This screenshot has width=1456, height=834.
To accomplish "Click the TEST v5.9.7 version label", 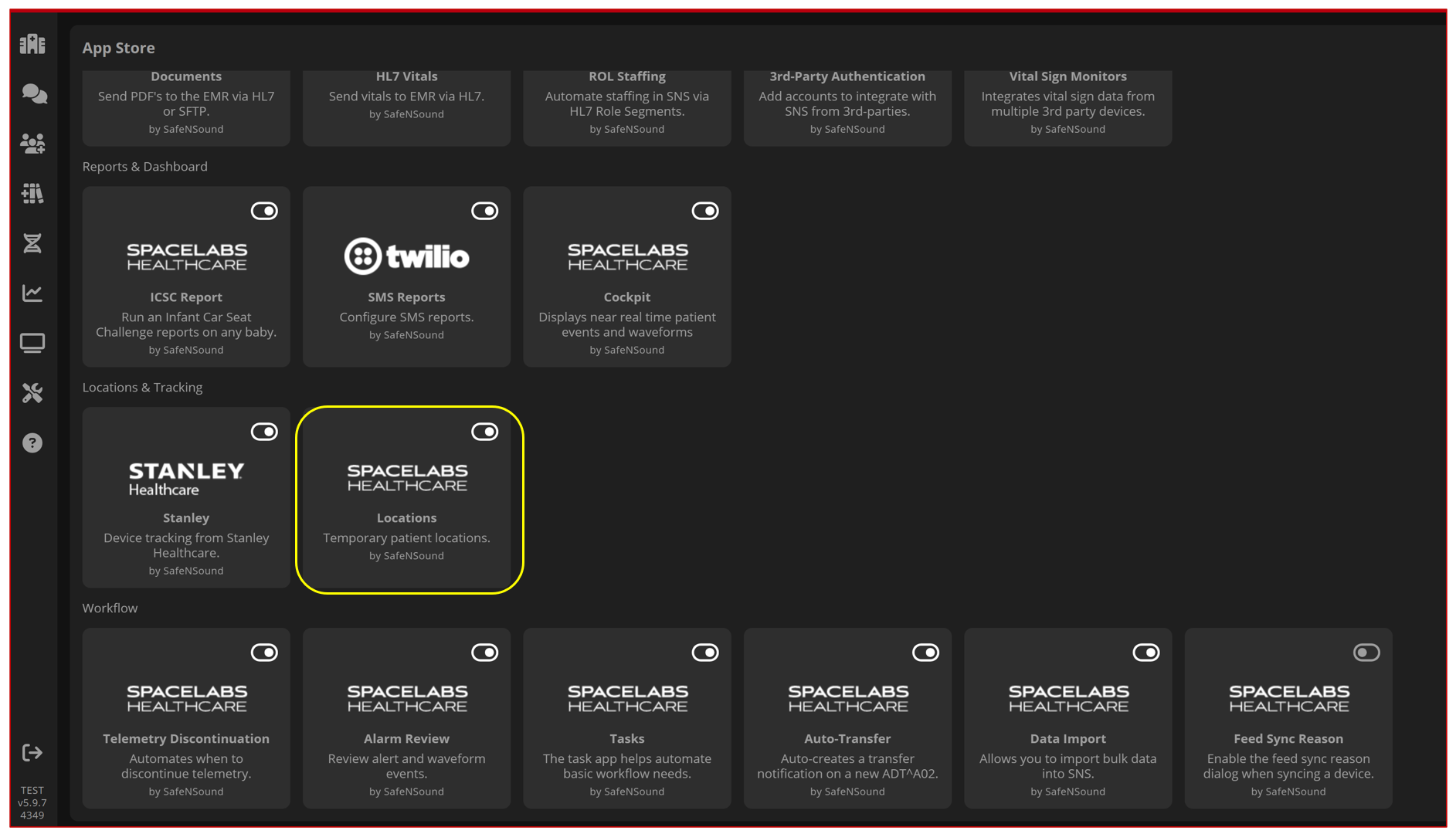I will (x=32, y=802).
